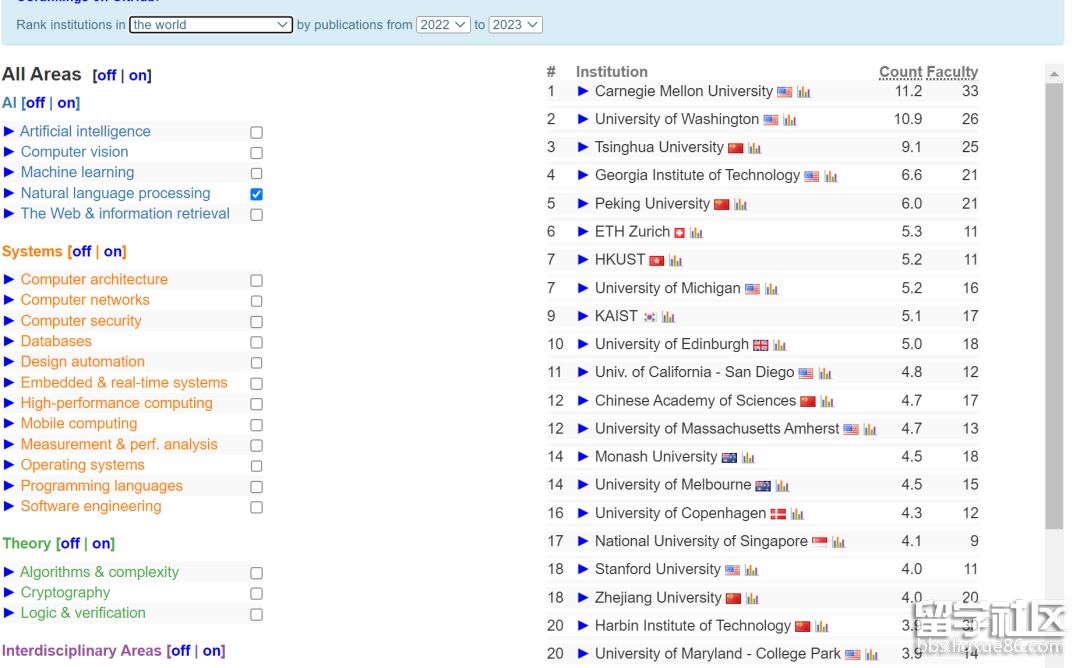Open the start year dropdown showing 2022
This screenshot has height=668, width=1080.
coord(444,25)
